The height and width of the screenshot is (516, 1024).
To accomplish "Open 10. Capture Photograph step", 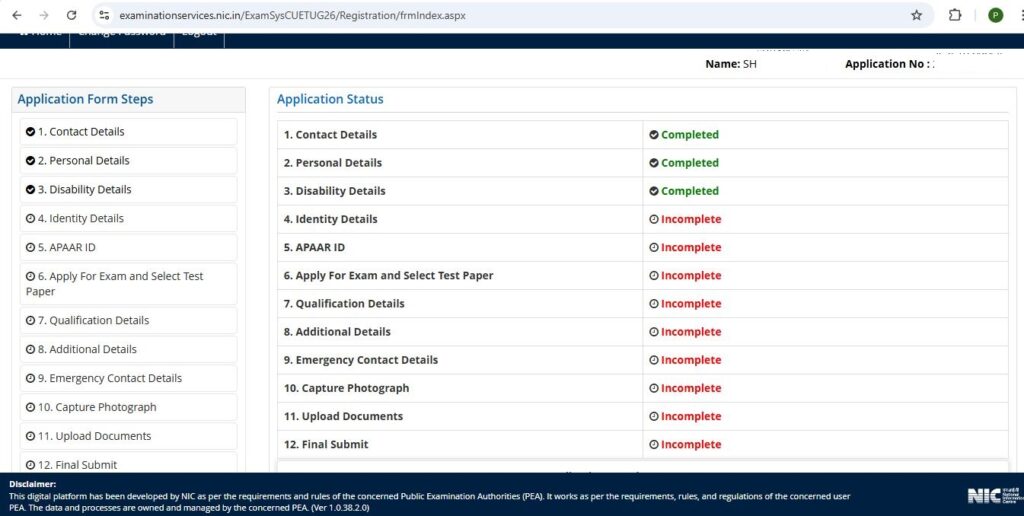I will 128,408.
